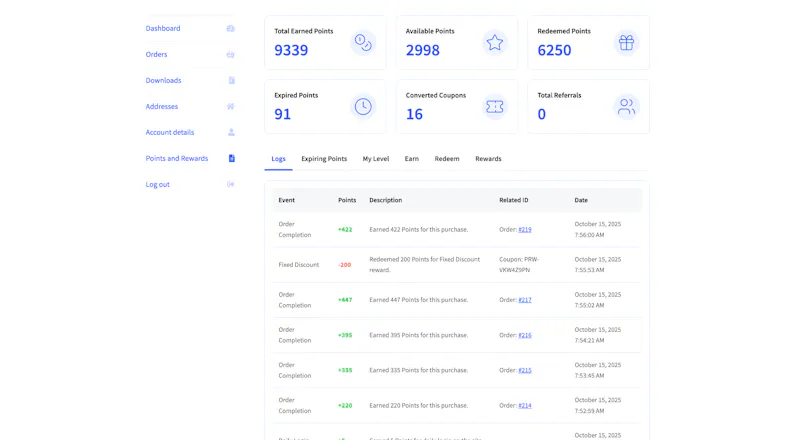Click the Converted Coupons ticket icon
The image size is (796, 440).
tap(494, 107)
